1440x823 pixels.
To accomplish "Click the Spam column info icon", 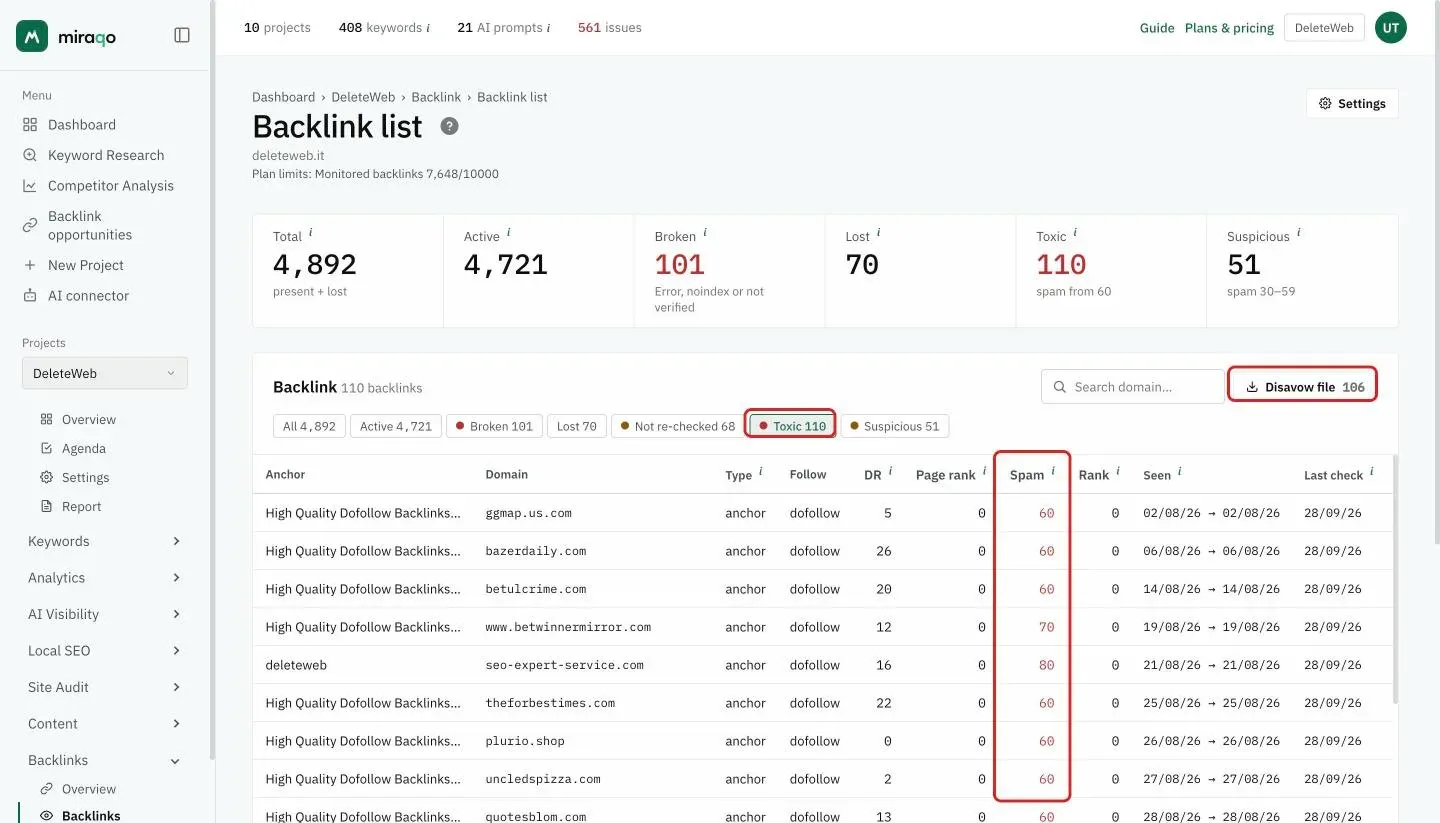I will click(x=1053, y=471).
